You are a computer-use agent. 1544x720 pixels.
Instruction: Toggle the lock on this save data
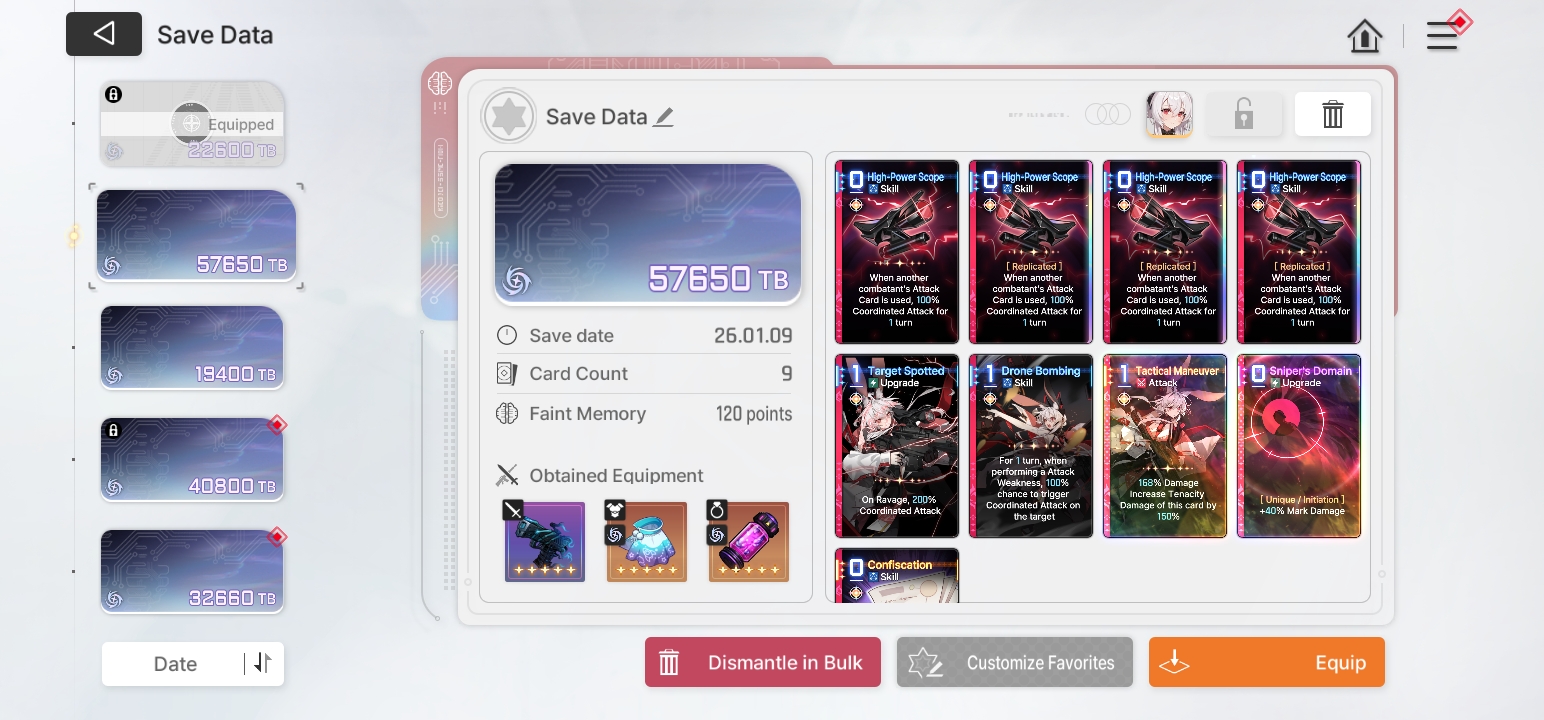pyautogui.click(x=1243, y=115)
